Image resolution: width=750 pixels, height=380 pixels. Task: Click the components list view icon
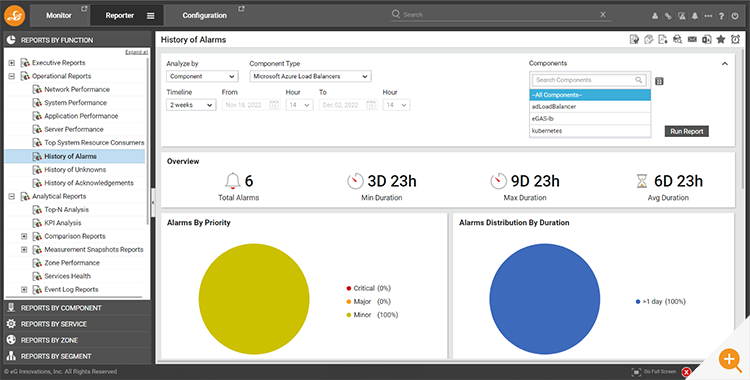(x=659, y=81)
